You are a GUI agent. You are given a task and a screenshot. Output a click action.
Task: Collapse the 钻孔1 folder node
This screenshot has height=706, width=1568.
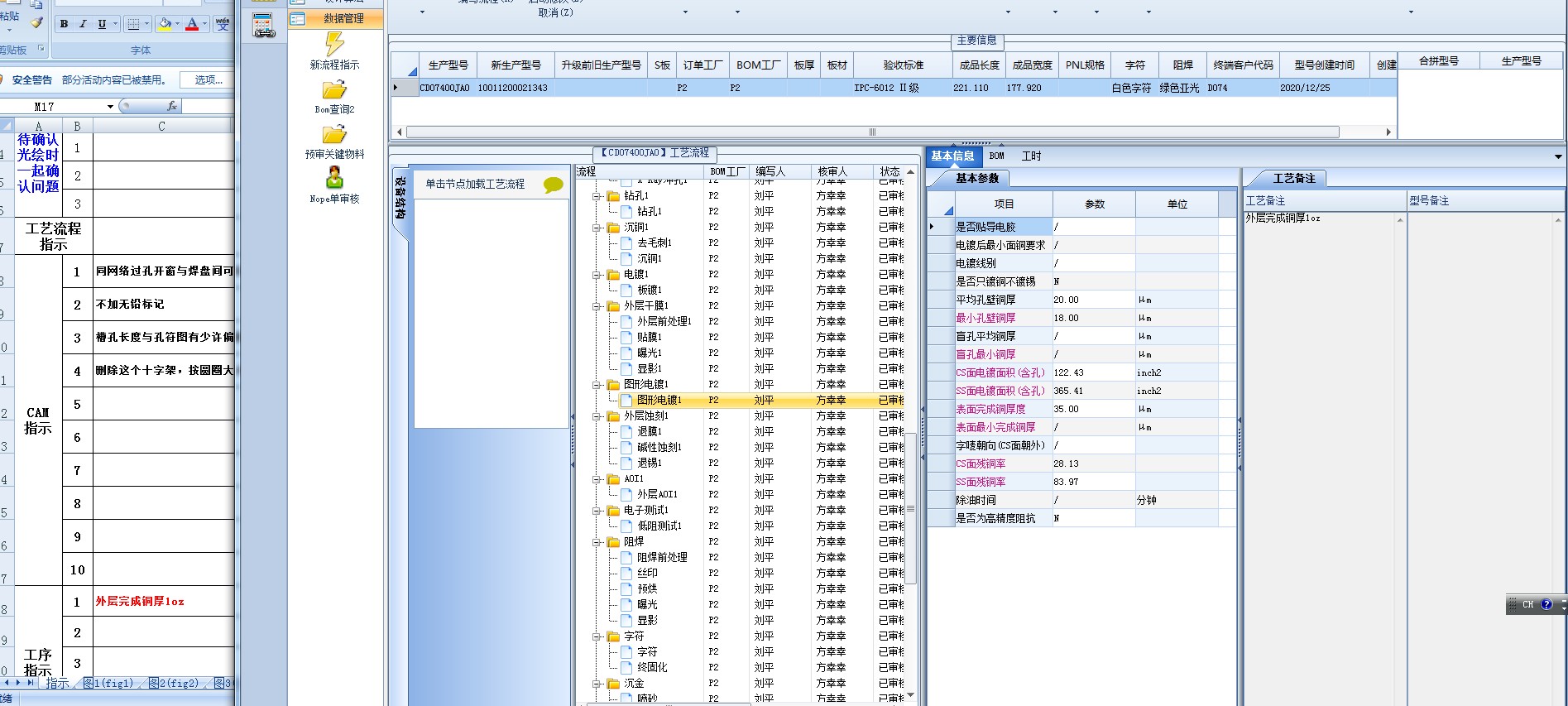pos(597,196)
